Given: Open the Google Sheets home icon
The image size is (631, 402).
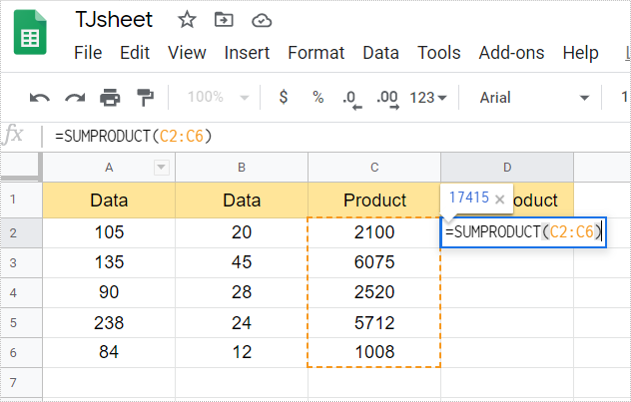Looking at the screenshot, I should tap(30, 32).
